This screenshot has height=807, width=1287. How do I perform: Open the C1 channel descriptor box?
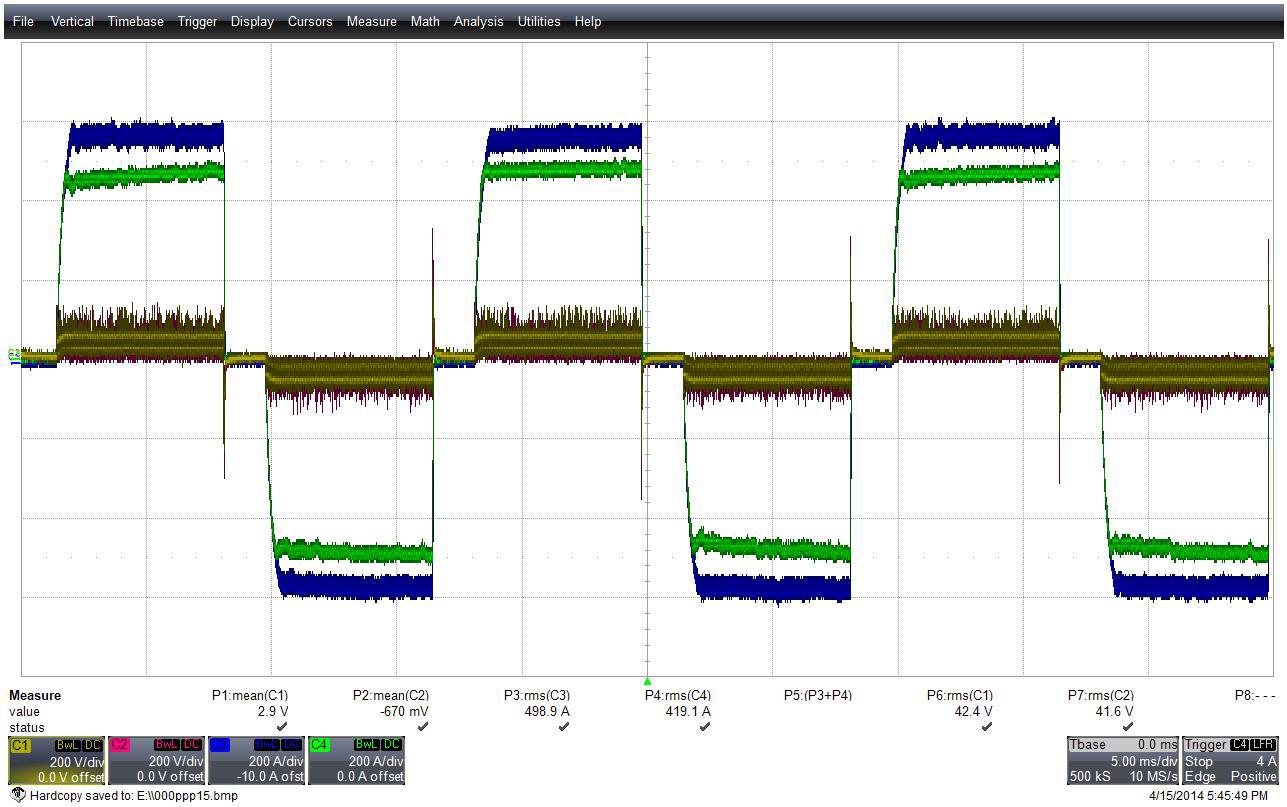pyautogui.click(x=56, y=761)
